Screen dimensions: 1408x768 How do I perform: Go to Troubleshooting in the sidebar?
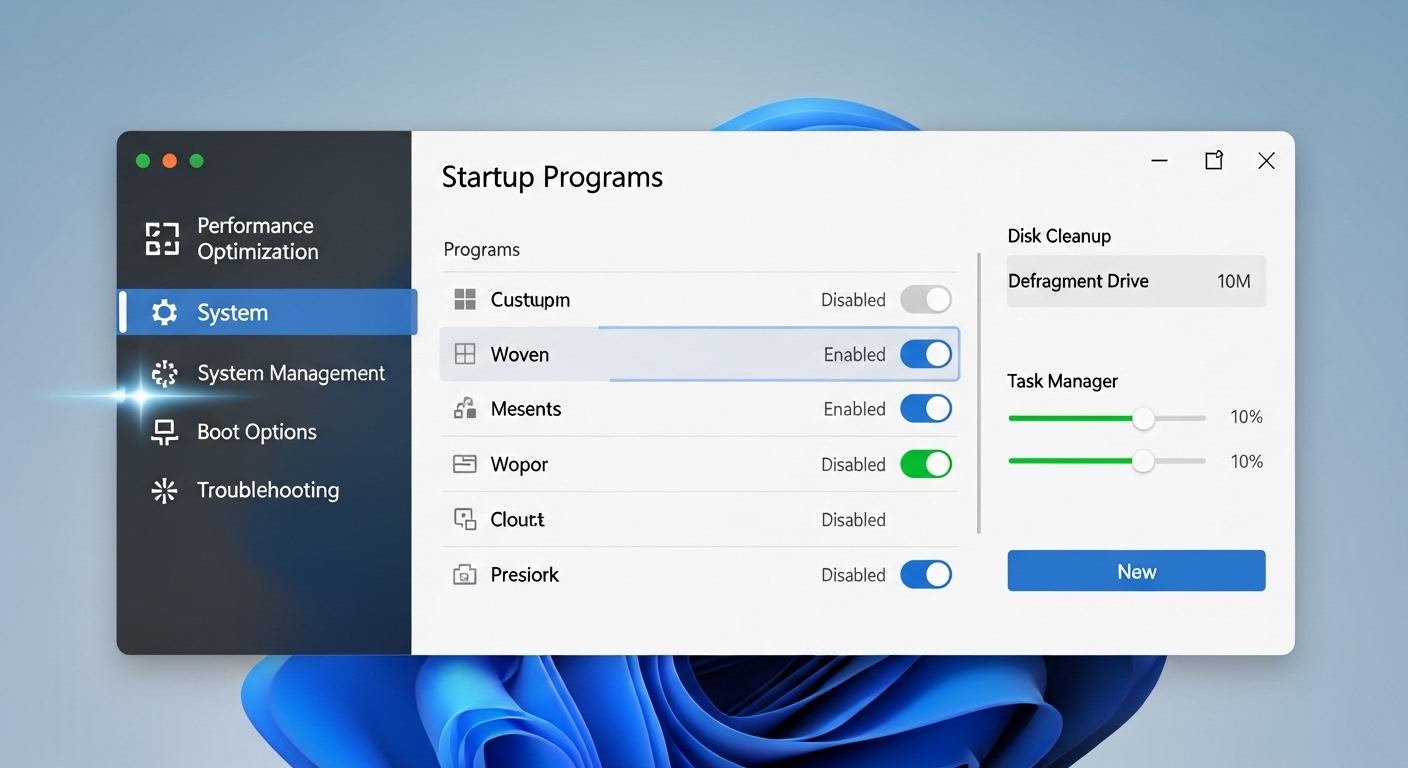pos(267,490)
